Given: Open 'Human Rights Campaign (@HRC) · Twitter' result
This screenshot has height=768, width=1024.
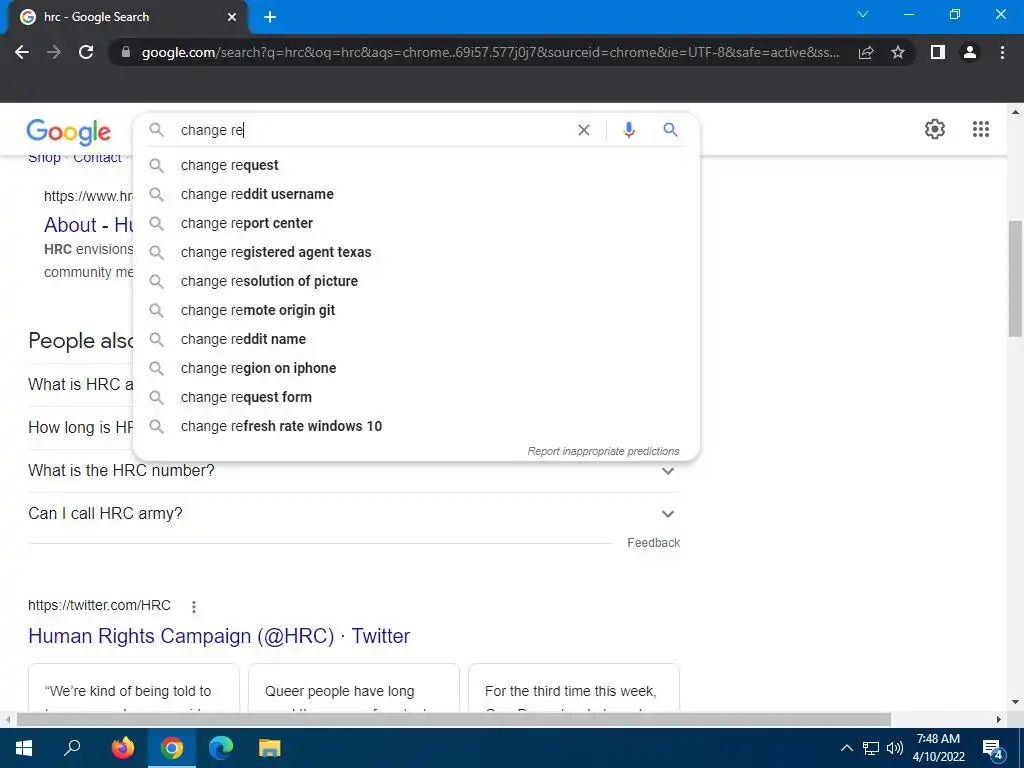Looking at the screenshot, I should coord(219,636).
